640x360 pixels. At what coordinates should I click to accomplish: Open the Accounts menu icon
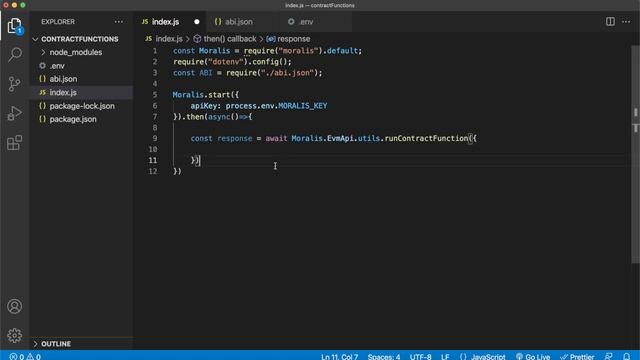[15, 306]
